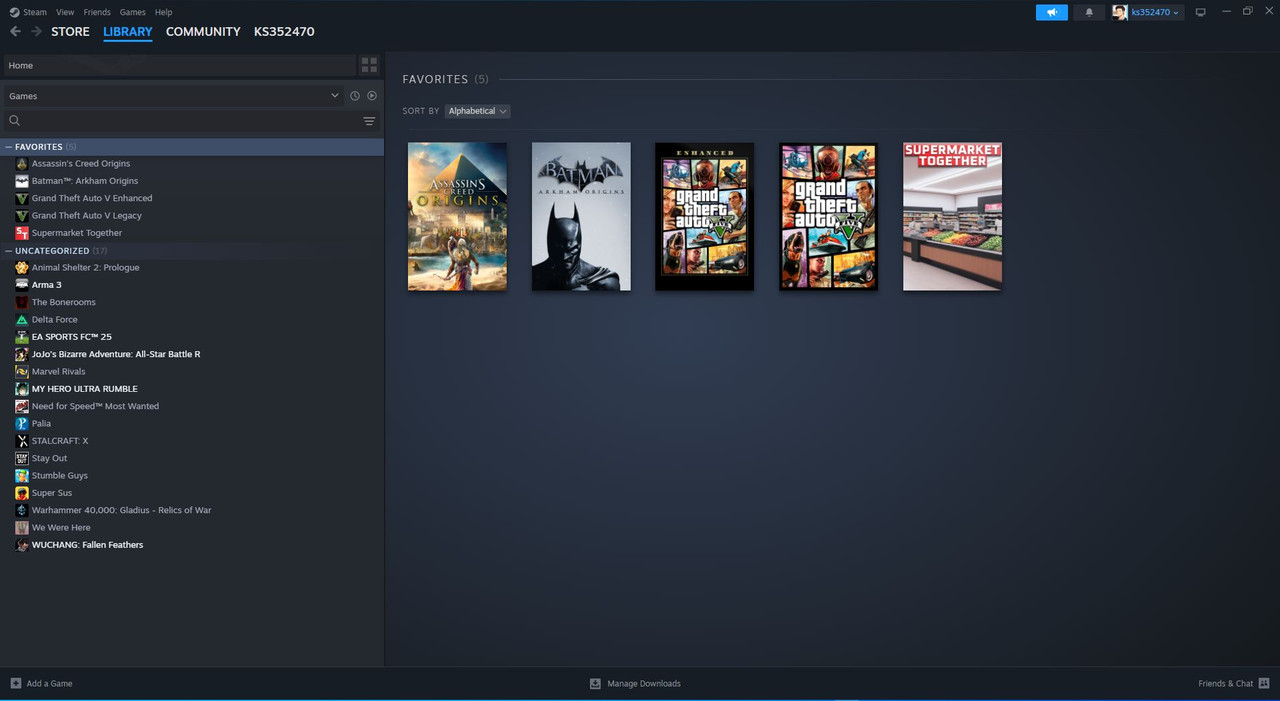The width and height of the screenshot is (1280, 701).
Task: Click the Delta Force game icon
Action: tap(22, 319)
